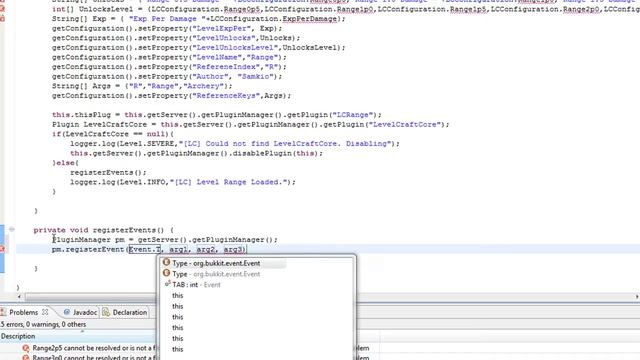Collapse the registerEvents() method fold marker
The height and width of the screenshot is (360, 640).
12,230
